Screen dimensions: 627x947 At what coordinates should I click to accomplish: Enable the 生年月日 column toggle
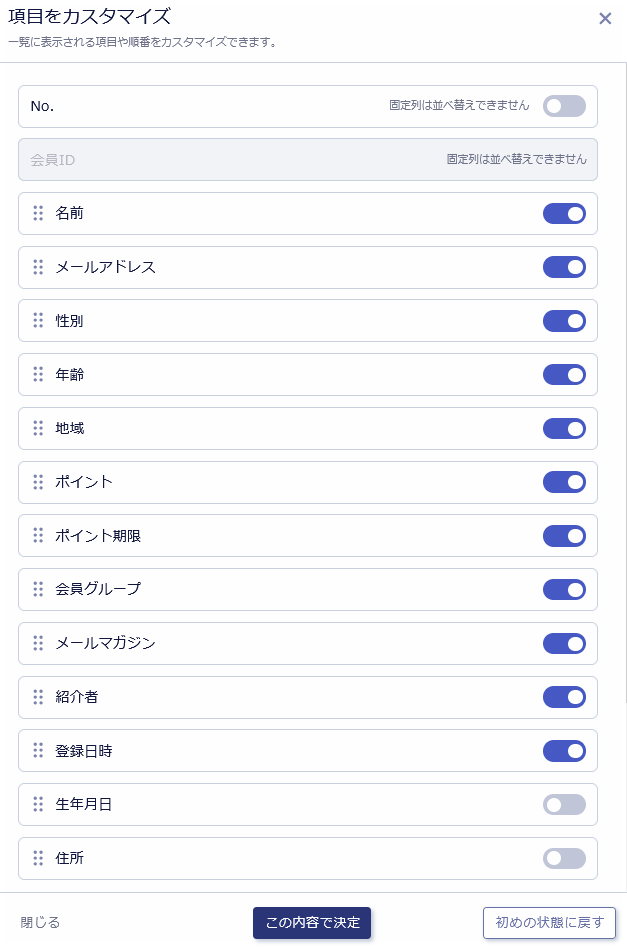pos(564,804)
